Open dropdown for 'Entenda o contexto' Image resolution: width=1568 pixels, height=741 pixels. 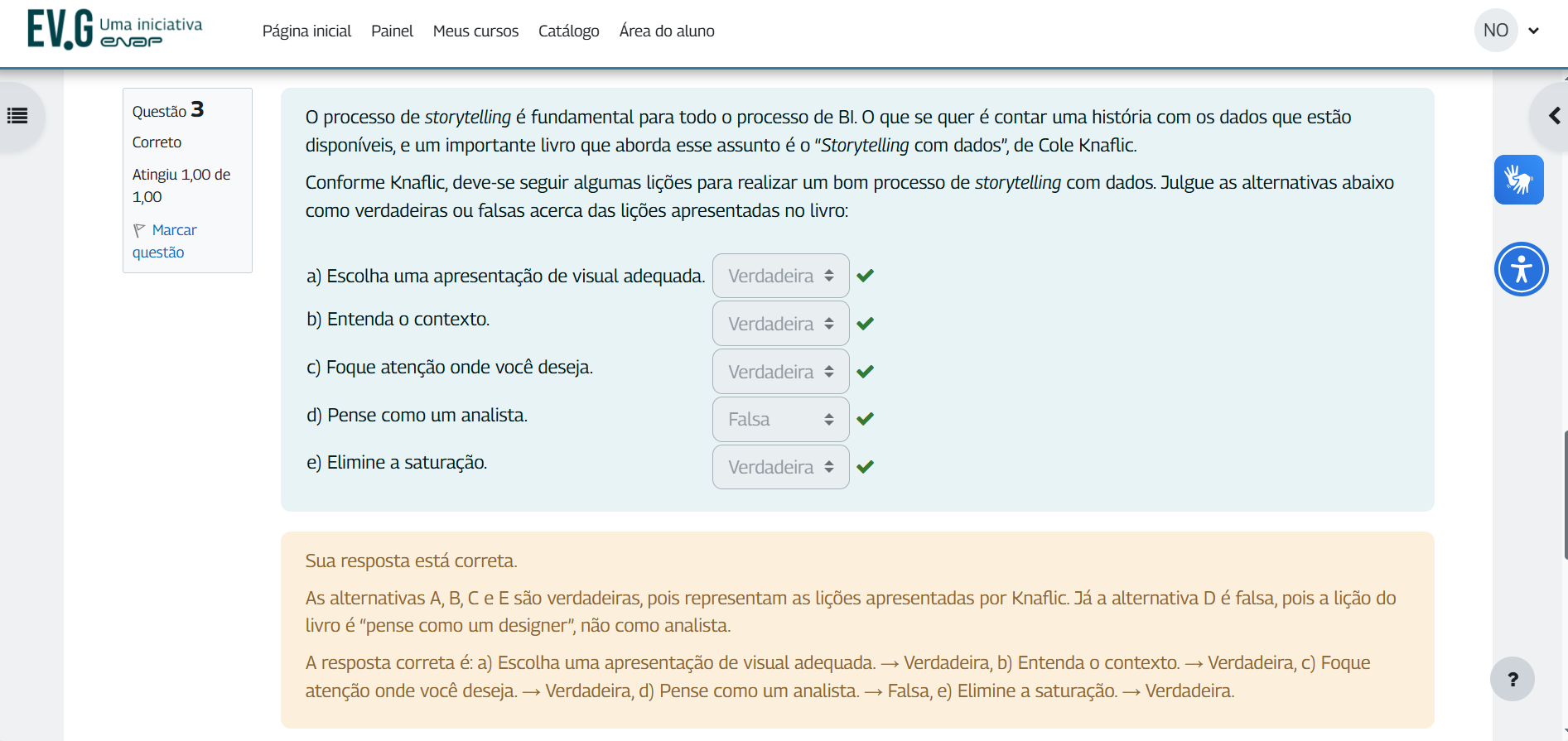(x=779, y=324)
